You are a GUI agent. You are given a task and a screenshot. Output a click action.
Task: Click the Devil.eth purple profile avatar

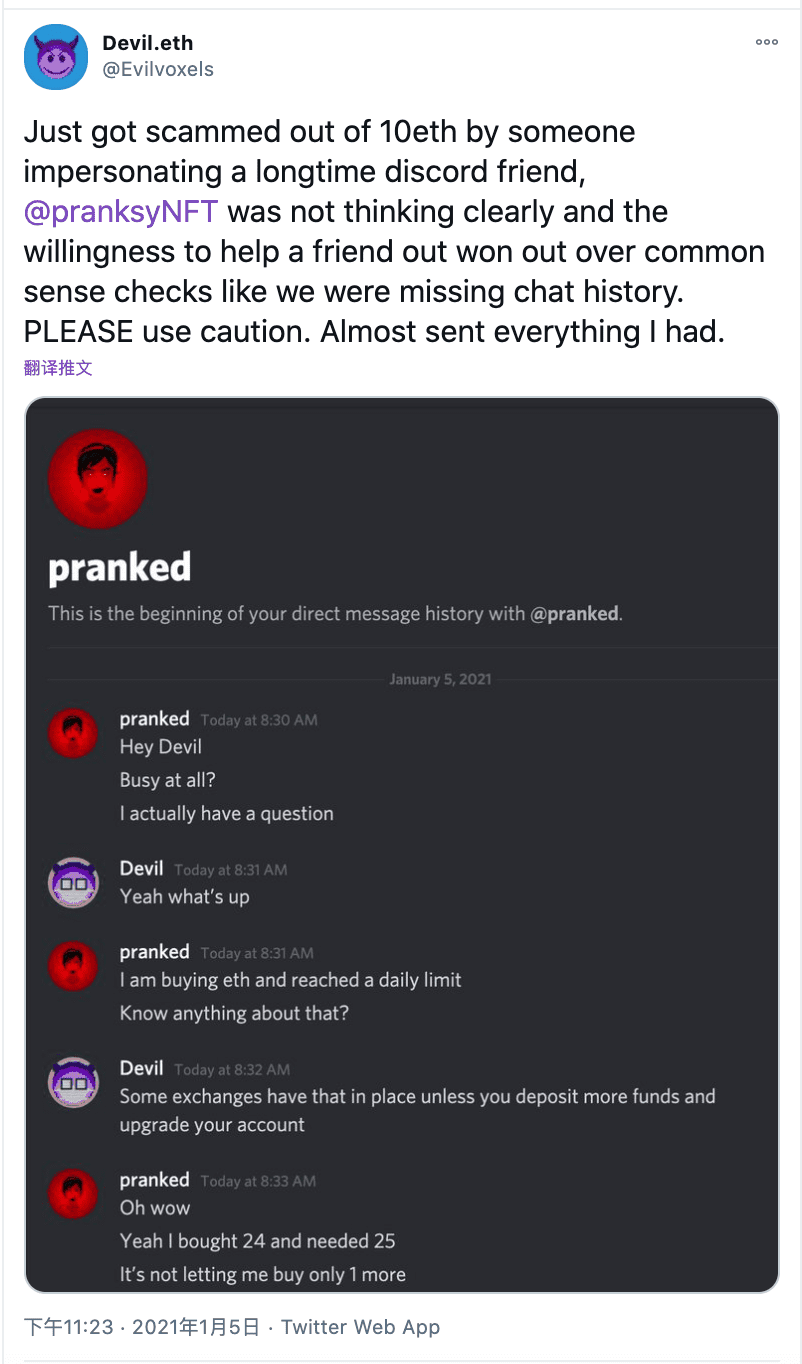point(56,57)
